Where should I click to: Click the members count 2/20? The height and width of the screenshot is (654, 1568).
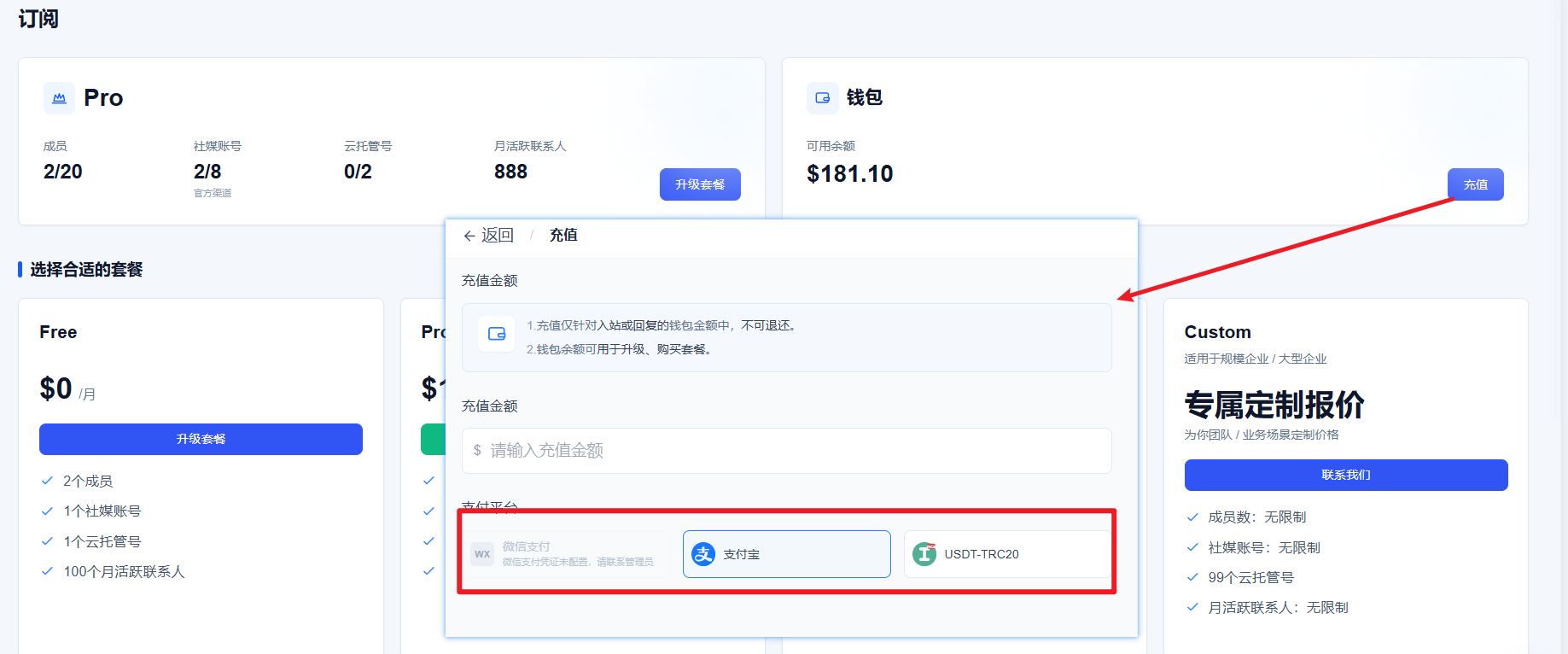coord(63,172)
